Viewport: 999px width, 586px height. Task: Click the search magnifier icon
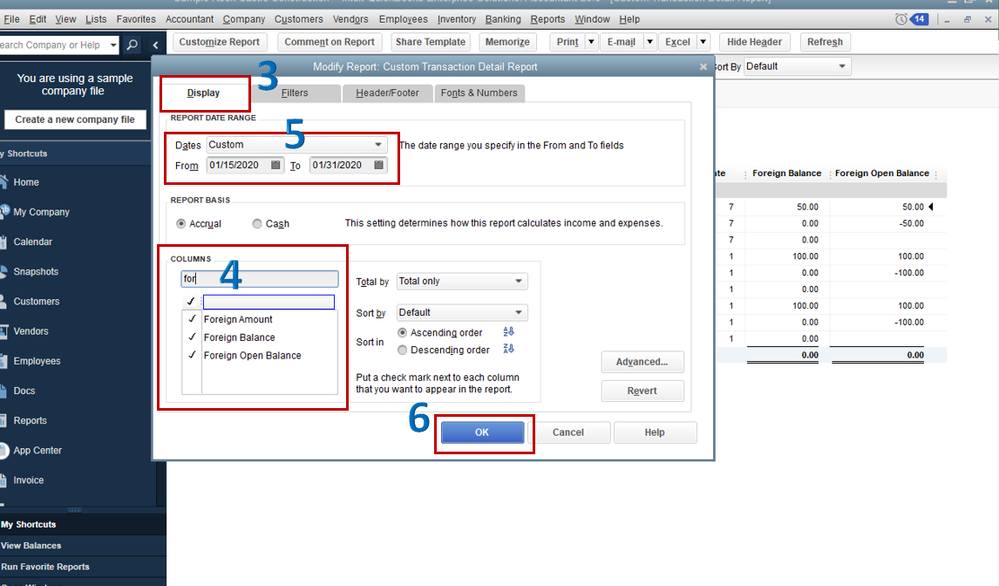(x=132, y=45)
